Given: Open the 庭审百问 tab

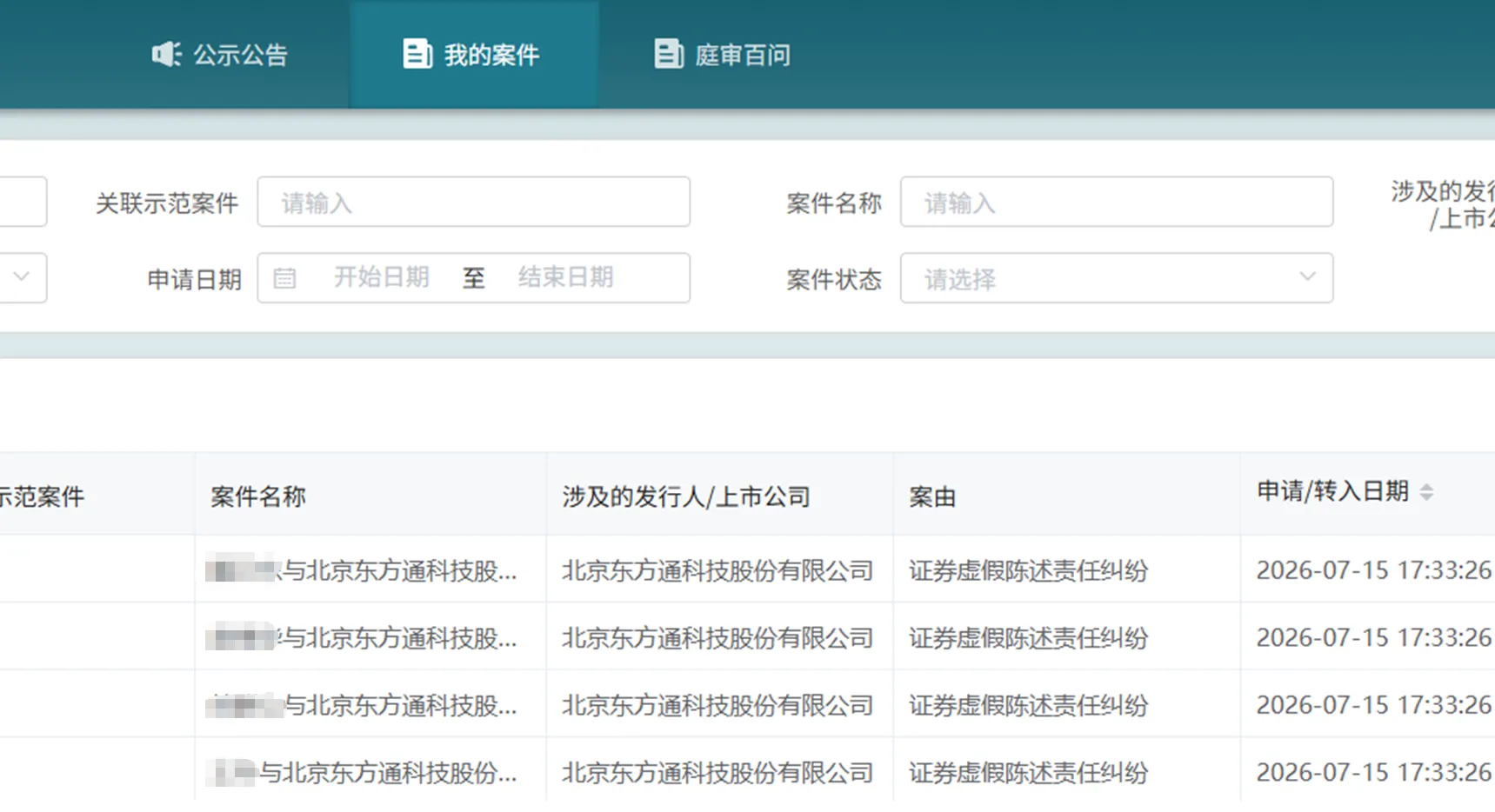Looking at the screenshot, I should point(723,55).
